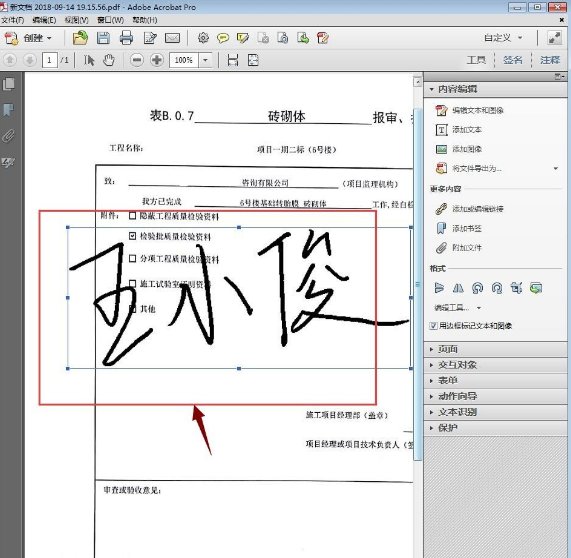Open the 视图(V) menu
The image size is (571, 558).
click(76, 20)
